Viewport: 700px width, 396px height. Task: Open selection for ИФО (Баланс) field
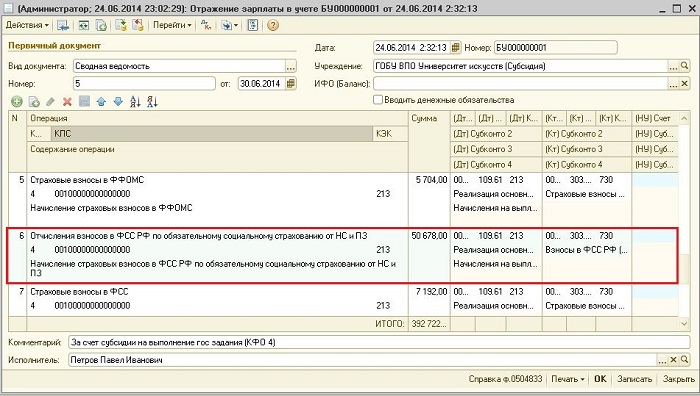(673, 83)
